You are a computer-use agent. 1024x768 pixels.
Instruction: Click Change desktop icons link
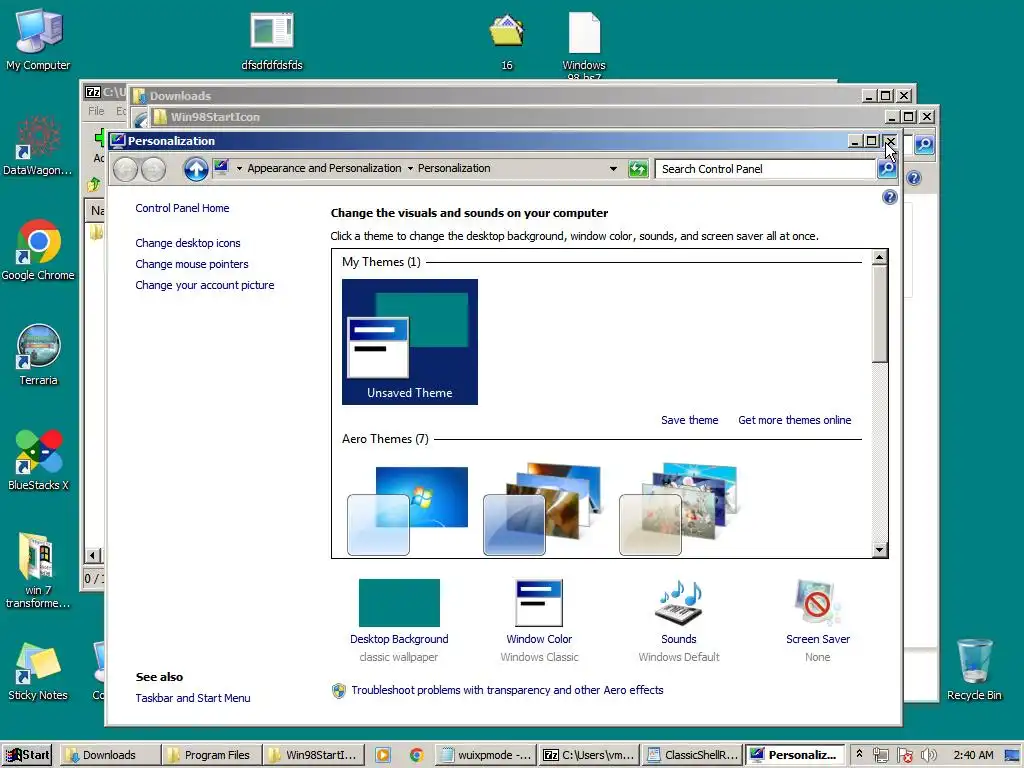[x=187, y=243]
